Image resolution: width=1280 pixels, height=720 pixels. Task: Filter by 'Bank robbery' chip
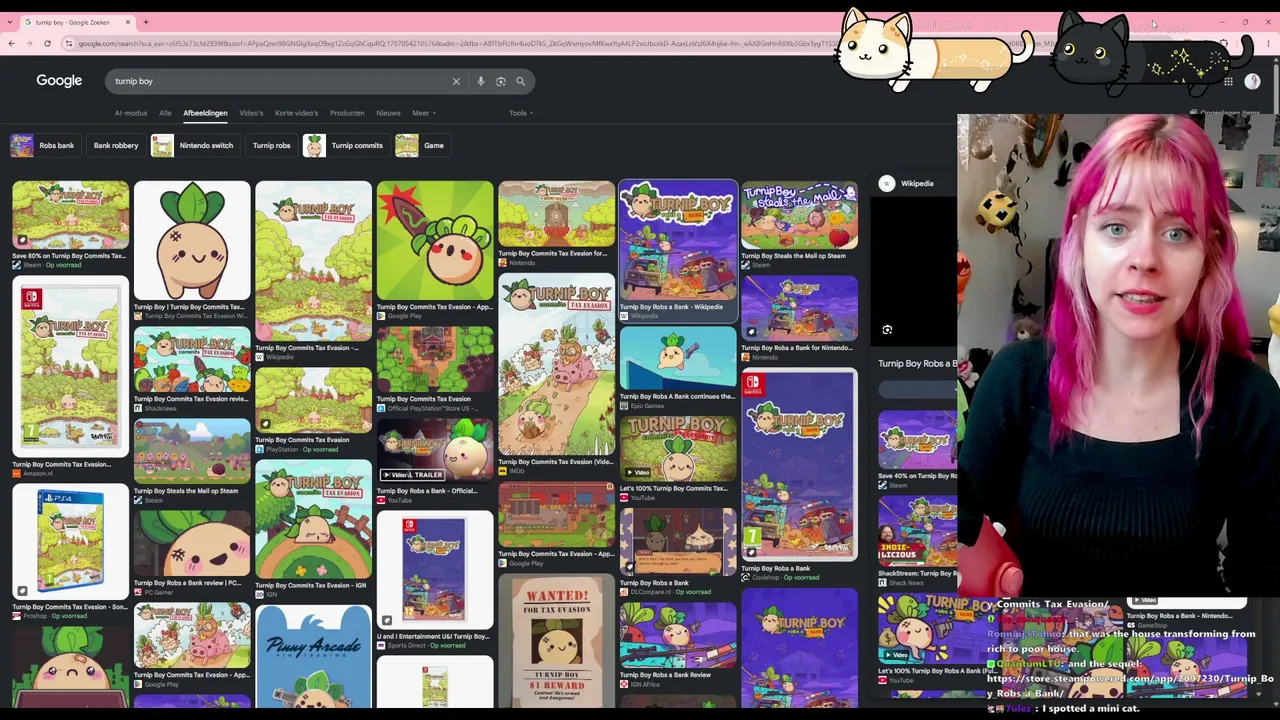coord(116,146)
